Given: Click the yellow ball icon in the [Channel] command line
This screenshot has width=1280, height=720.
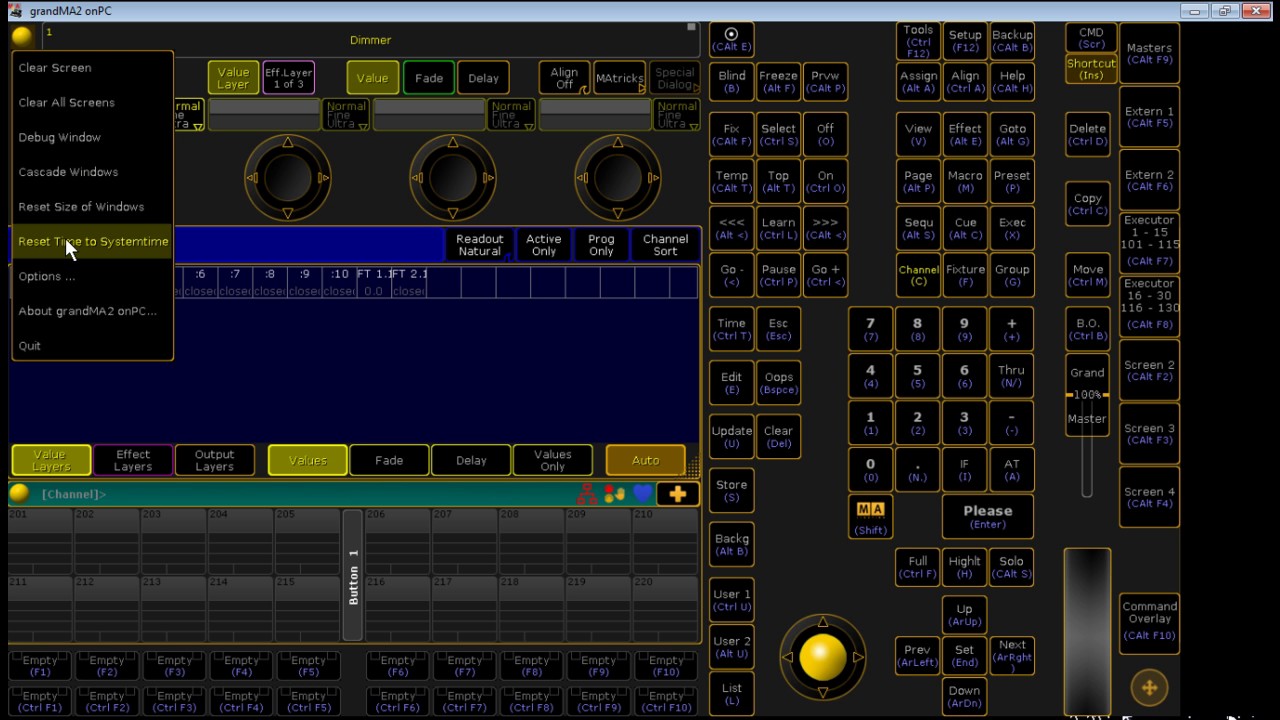Looking at the screenshot, I should [x=19, y=493].
